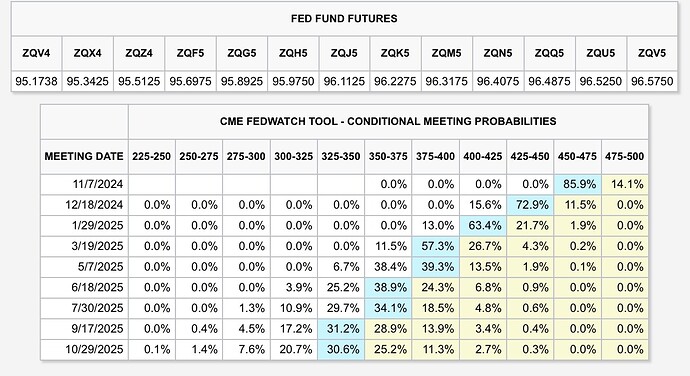Image resolution: width=690 pixels, height=376 pixels.
Task: Click the 38.9% cell for 6/18/2025
Action: click(388, 288)
